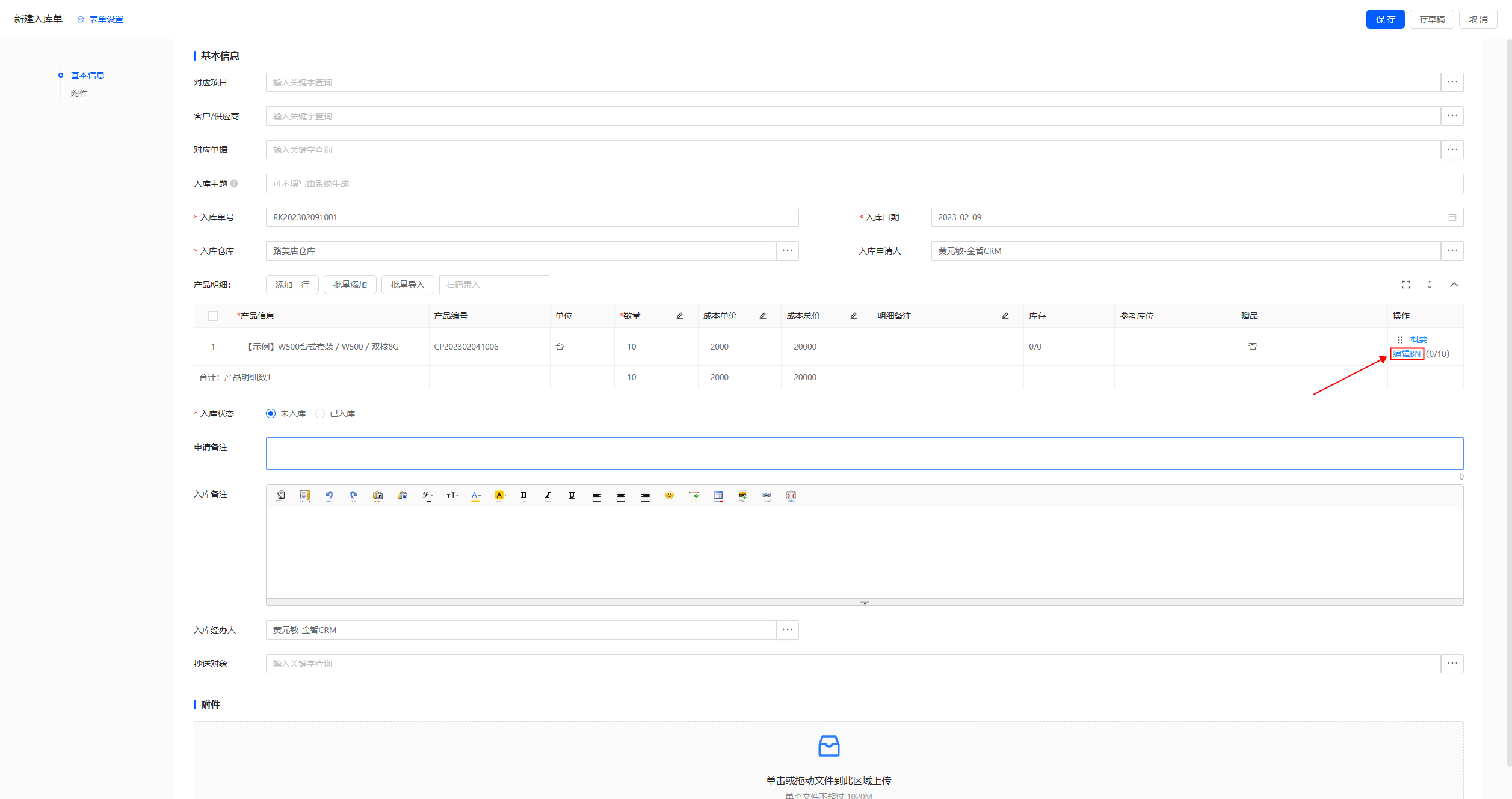The image size is (1512, 799).
Task: Click the 批量添加 button
Action: (x=350, y=285)
